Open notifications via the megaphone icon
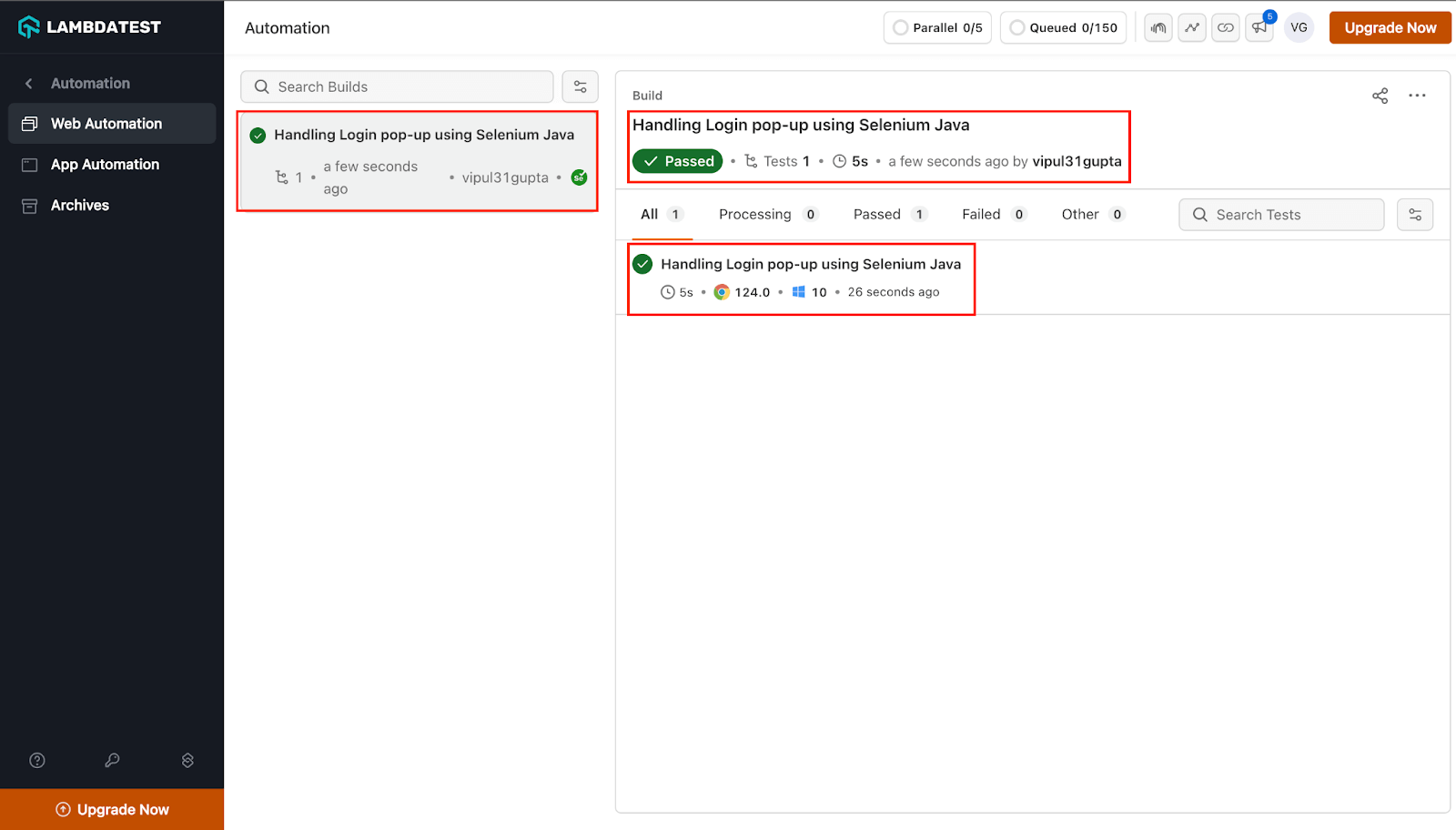This screenshot has height=830, width=1456. click(x=1259, y=27)
